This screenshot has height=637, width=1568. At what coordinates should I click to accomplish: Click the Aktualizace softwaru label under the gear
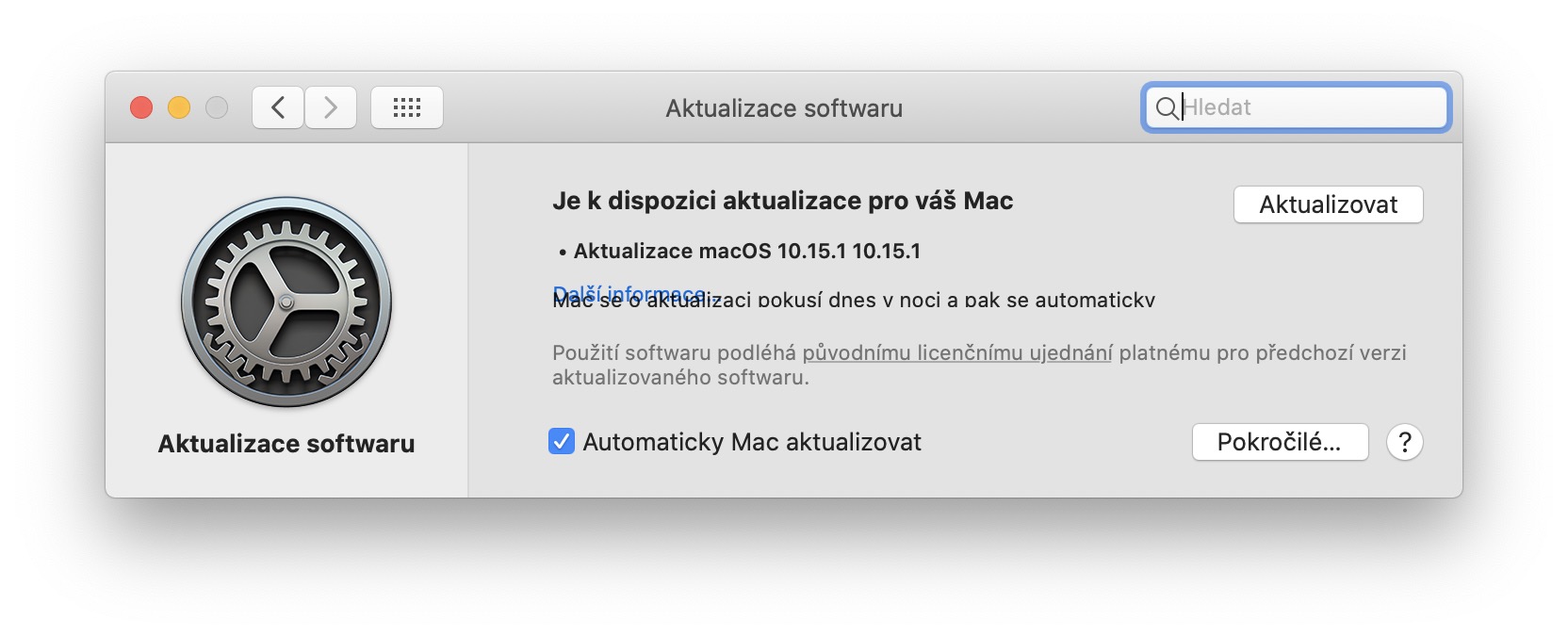286,444
